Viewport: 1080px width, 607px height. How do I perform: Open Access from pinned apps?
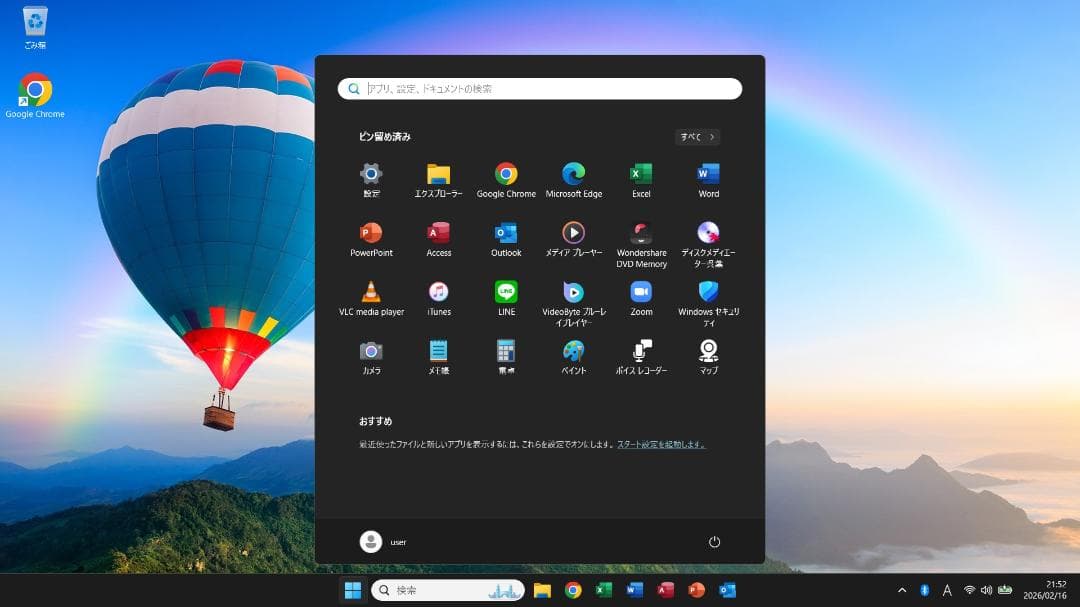point(439,240)
